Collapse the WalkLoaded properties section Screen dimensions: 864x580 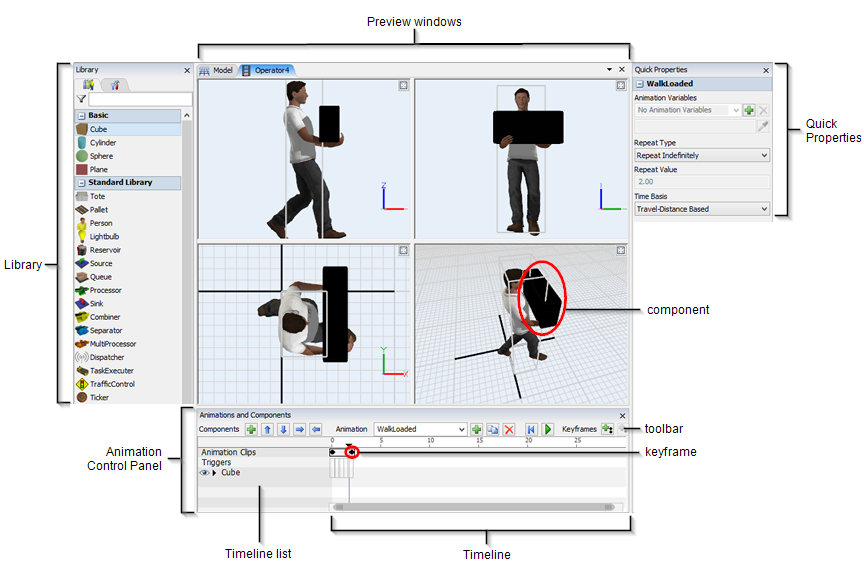pos(639,85)
